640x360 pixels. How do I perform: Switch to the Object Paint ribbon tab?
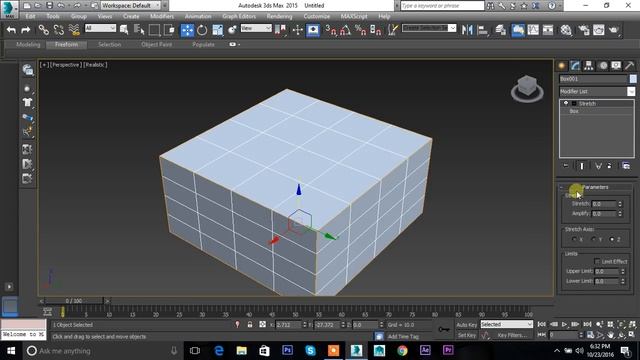pyautogui.click(x=157, y=44)
